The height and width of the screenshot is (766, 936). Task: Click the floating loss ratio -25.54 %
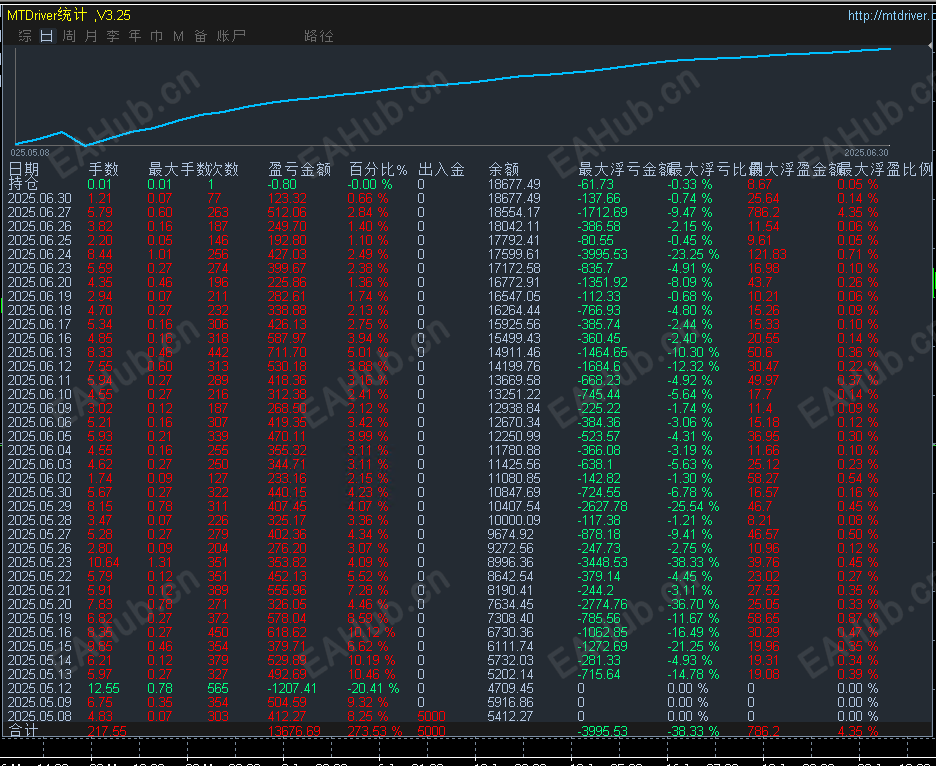coord(693,506)
